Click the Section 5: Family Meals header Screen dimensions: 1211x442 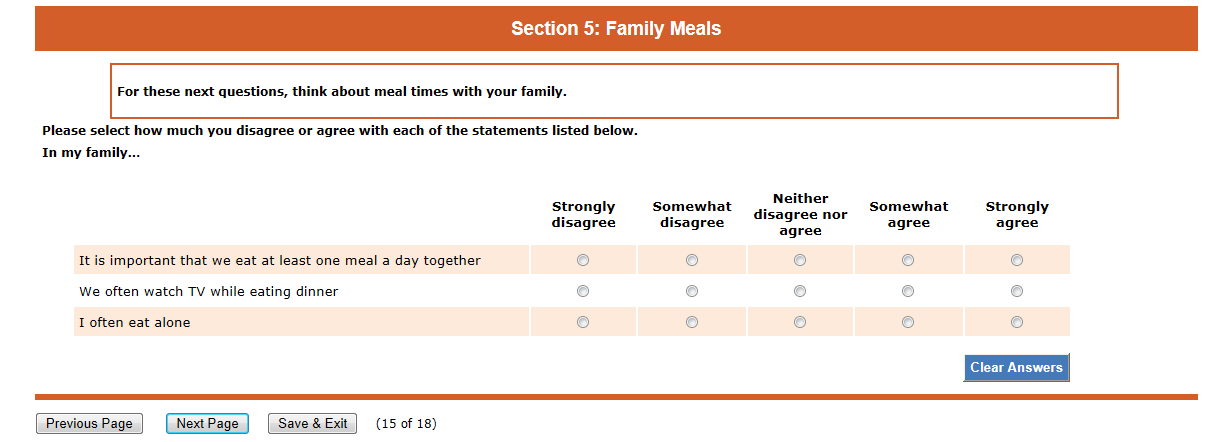click(616, 28)
